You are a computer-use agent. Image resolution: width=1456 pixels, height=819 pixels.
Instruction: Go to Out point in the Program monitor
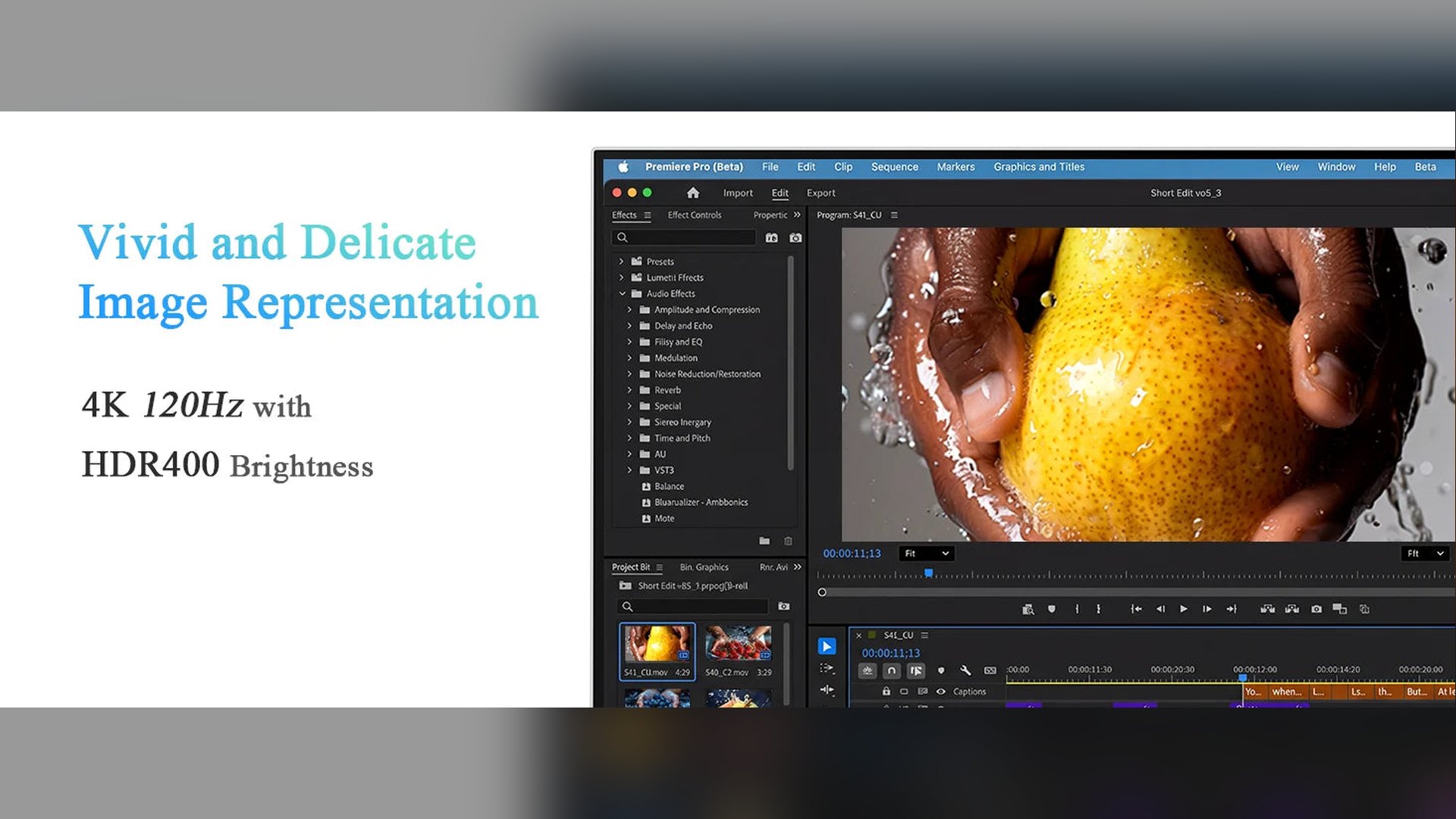point(1232,609)
